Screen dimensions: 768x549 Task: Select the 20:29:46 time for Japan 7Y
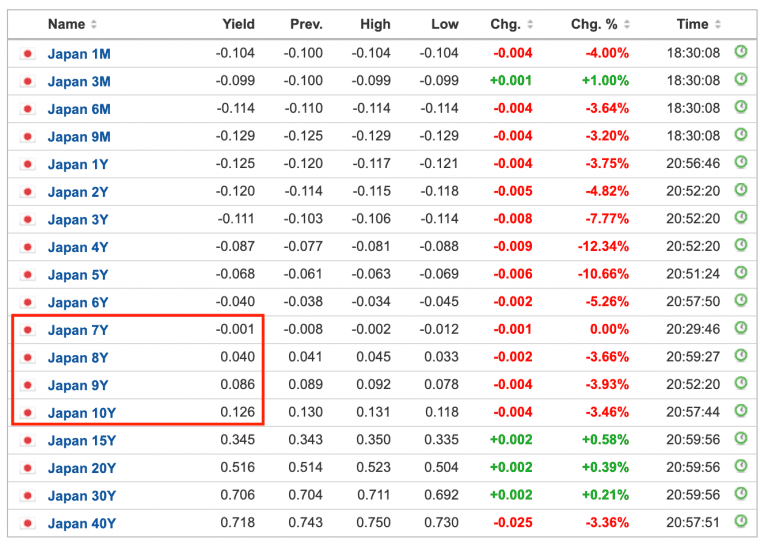coord(693,329)
